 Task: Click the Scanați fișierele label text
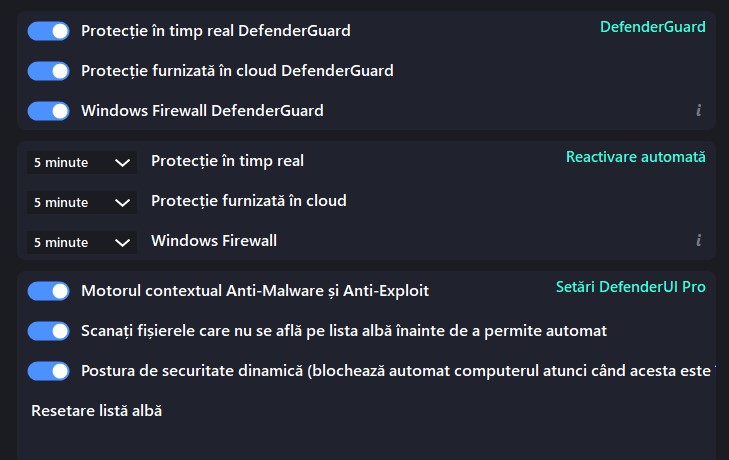(x=343, y=331)
